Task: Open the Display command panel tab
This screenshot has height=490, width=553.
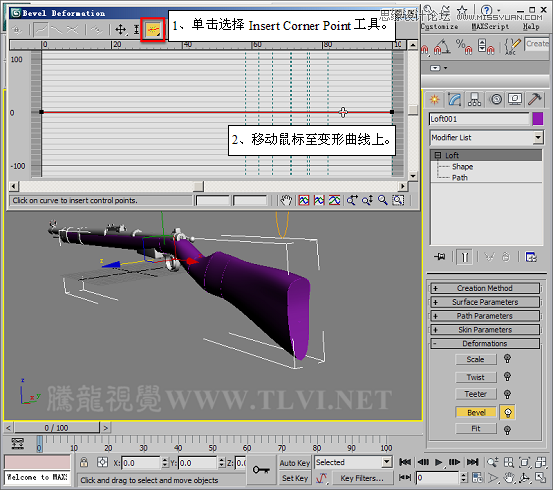Action: (515, 99)
